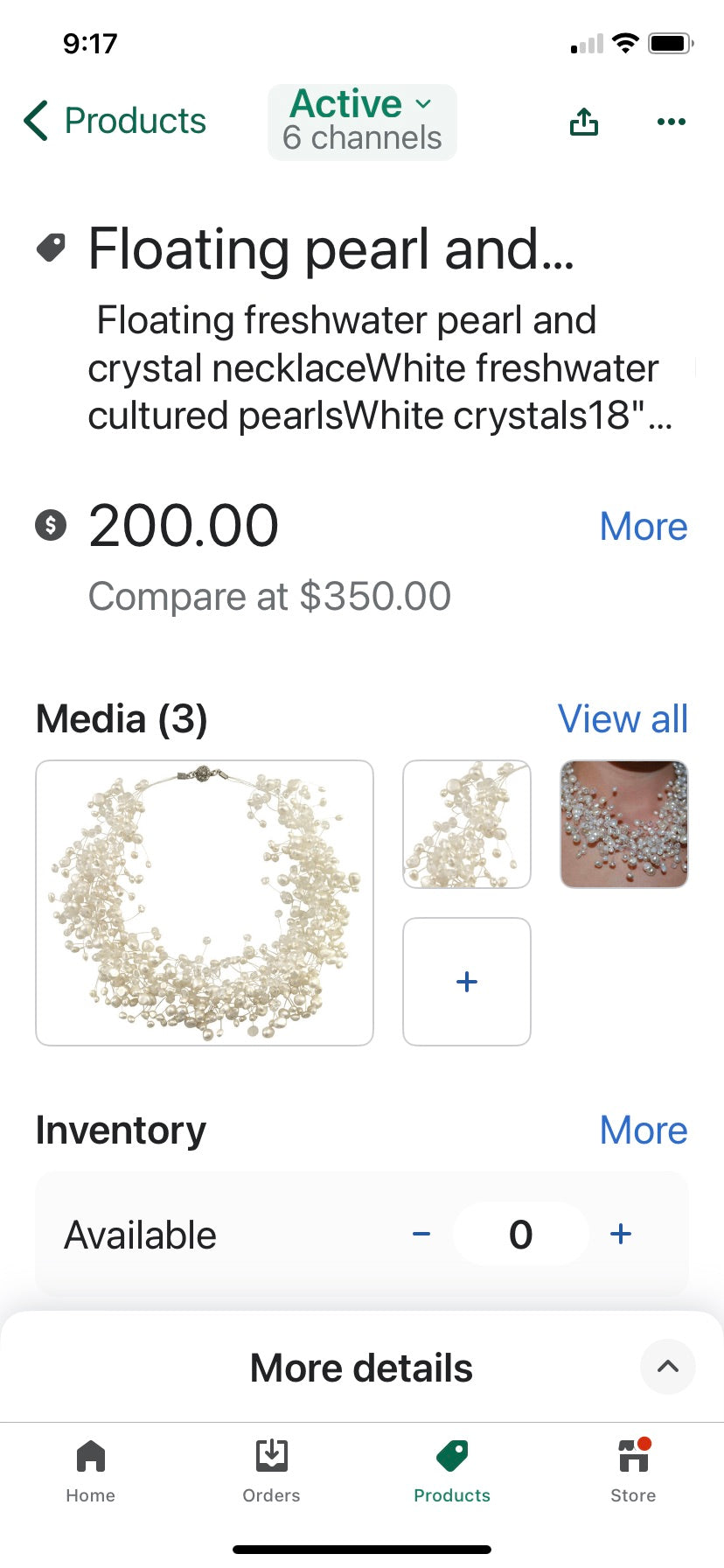This screenshot has height=1568, width=724.
Task: Tap the available quantity field showing 0
Action: (521, 1234)
